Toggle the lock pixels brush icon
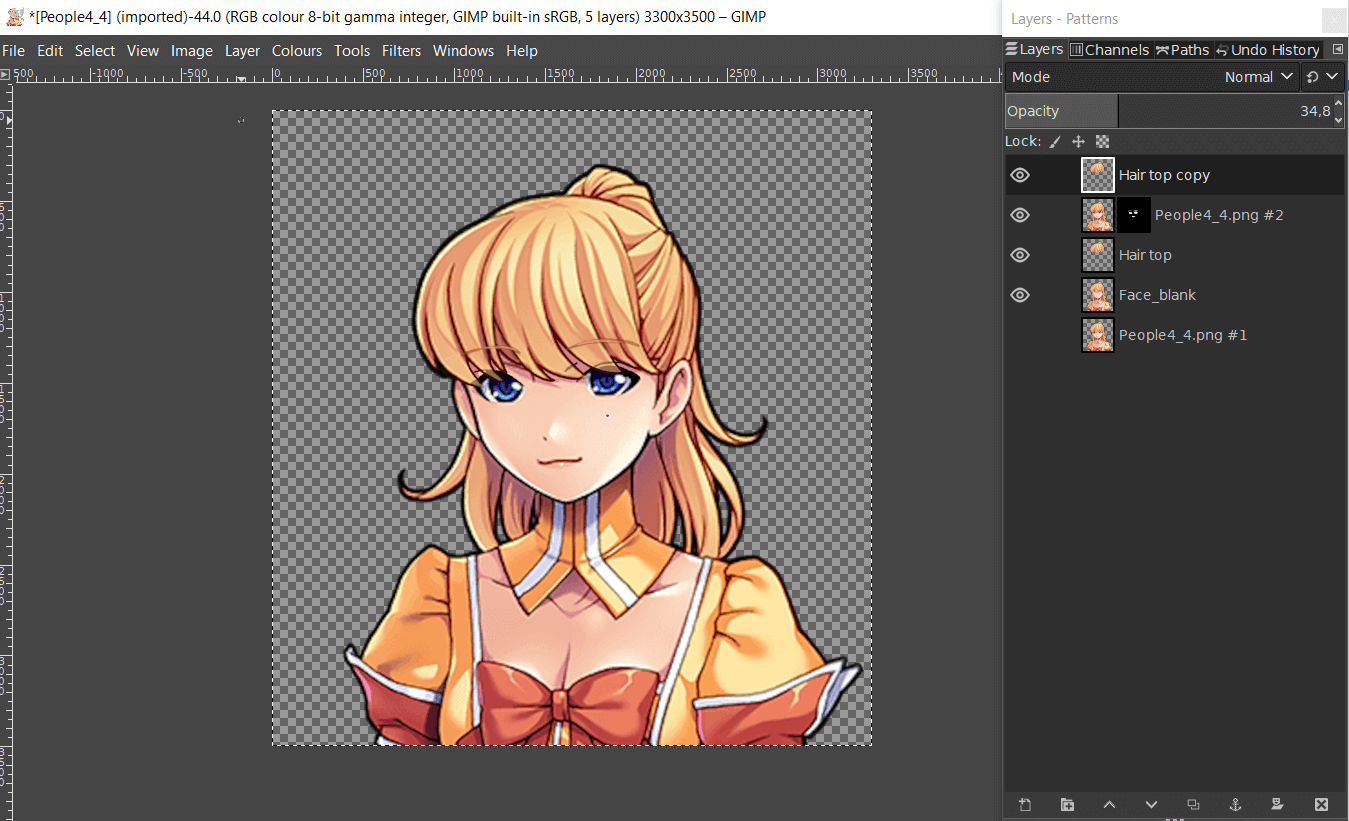 tap(1055, 142)
